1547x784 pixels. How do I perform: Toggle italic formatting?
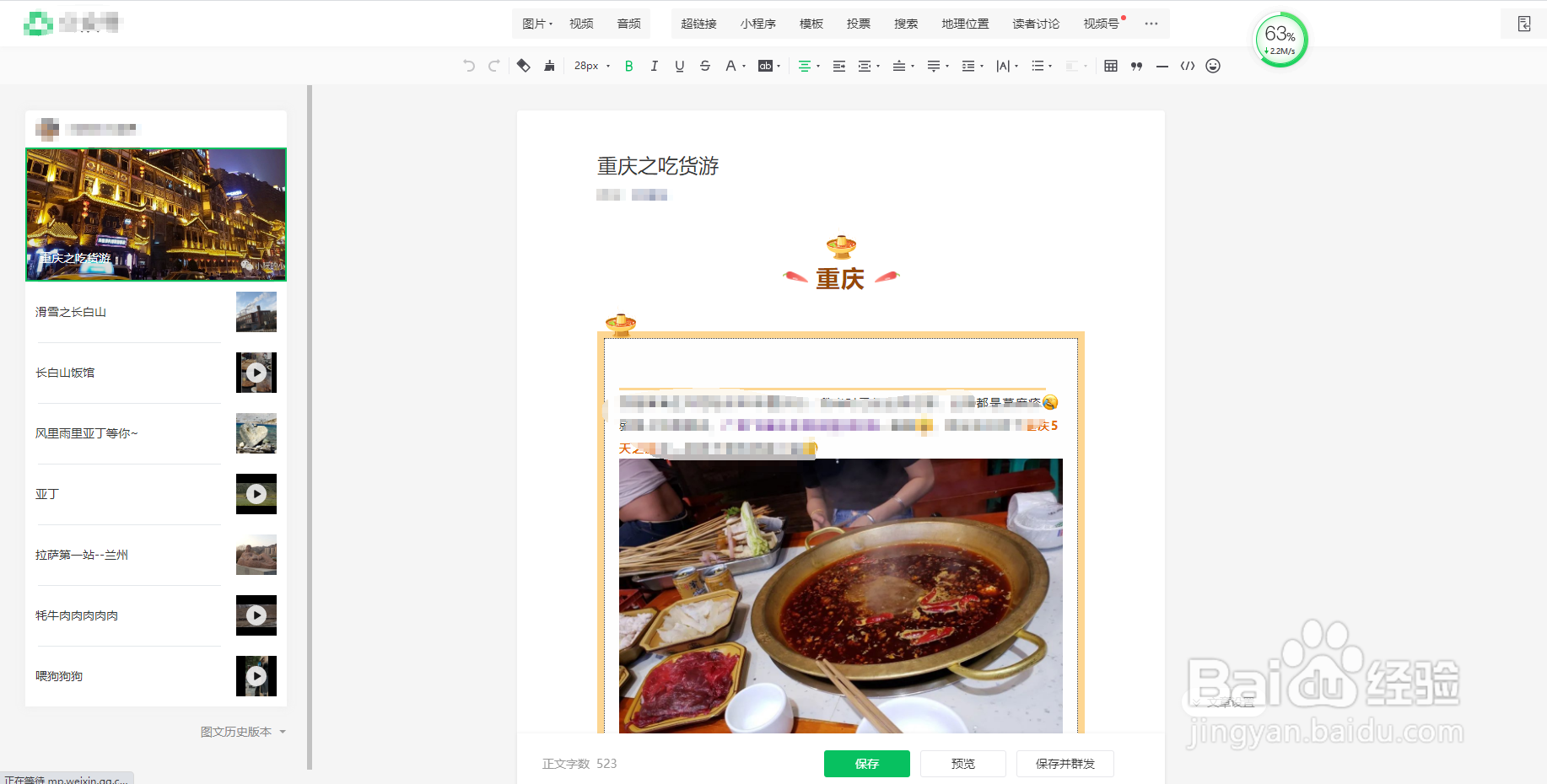(x=654, y=66)
